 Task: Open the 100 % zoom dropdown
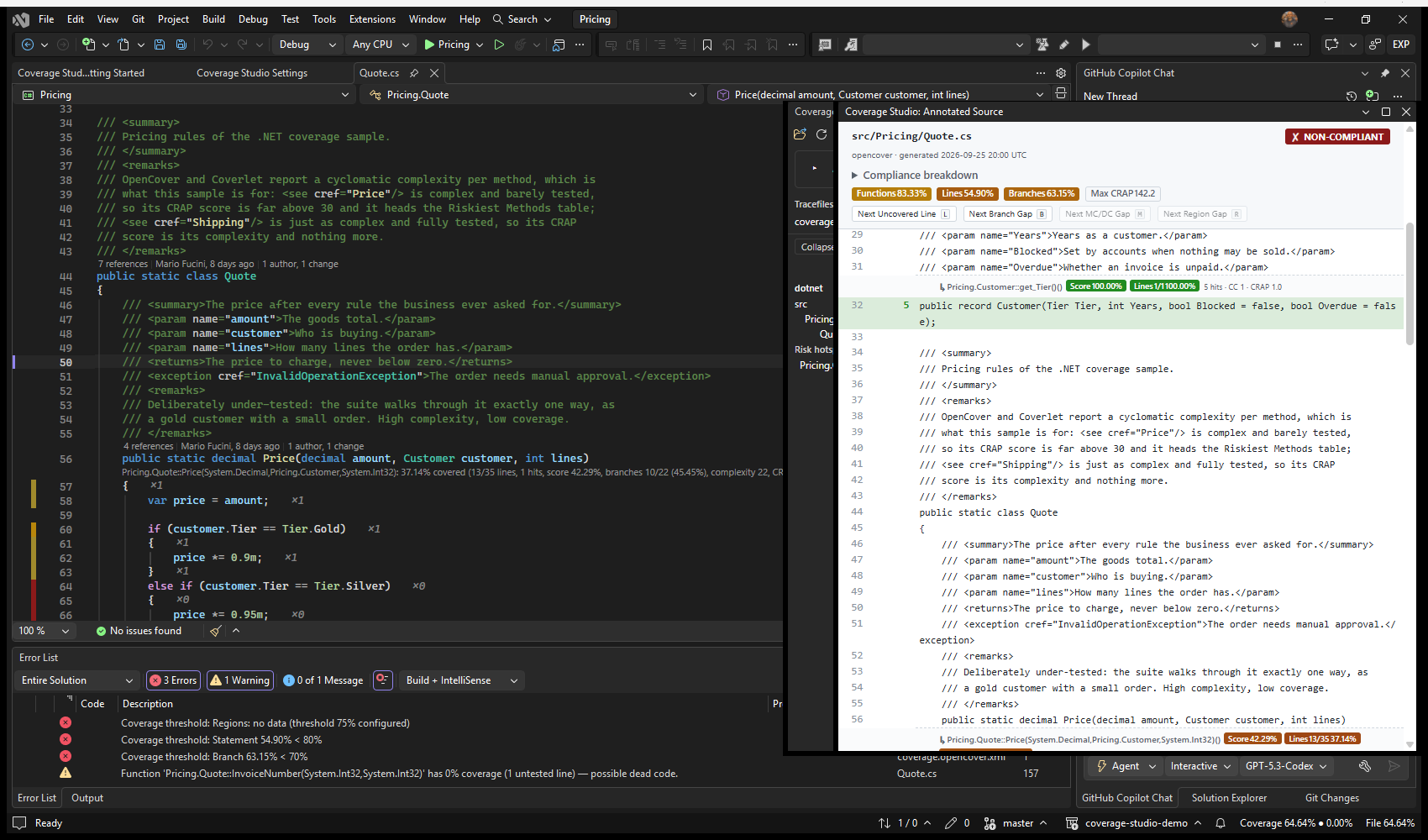click(x=44, y=631)
